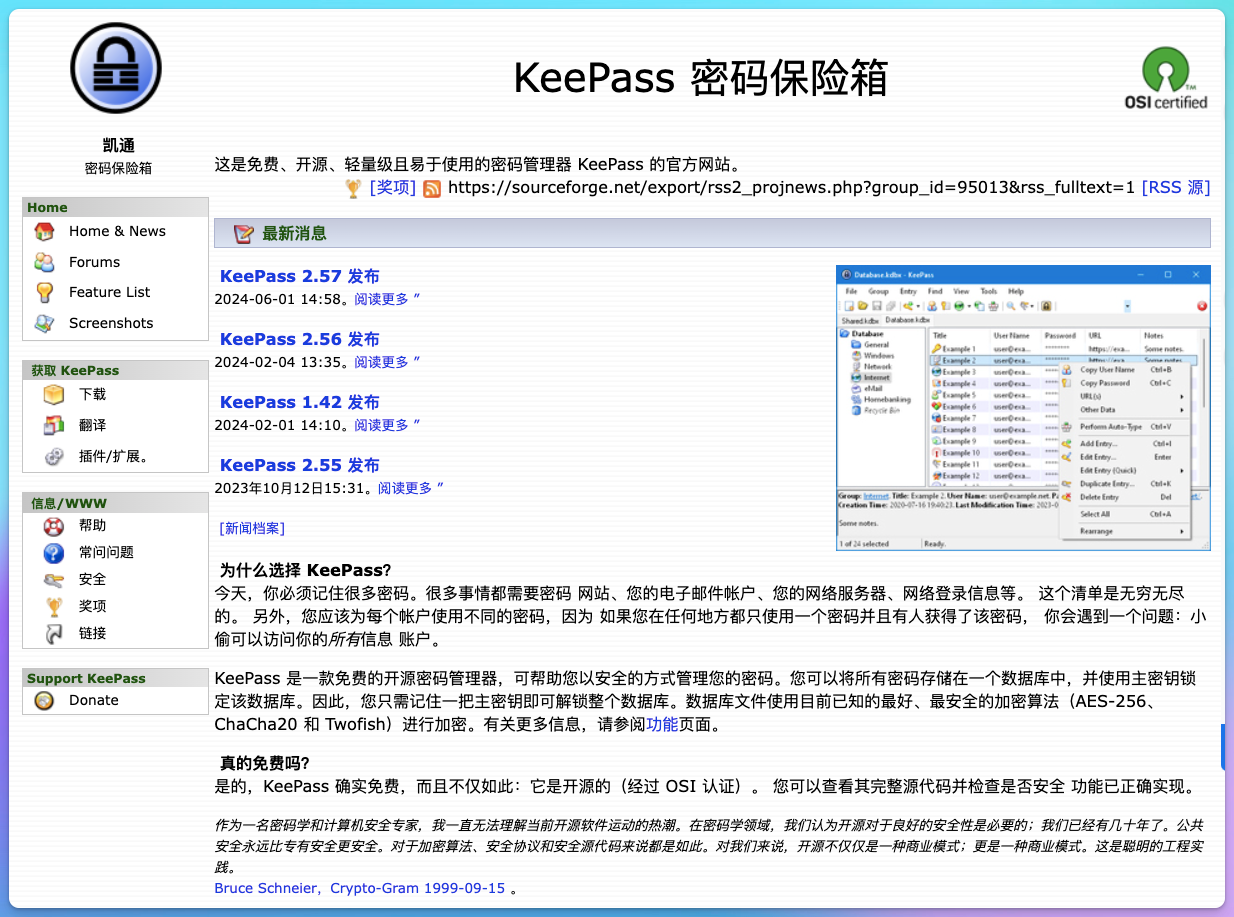Click the key icon beside 安全
This screenshot has height=917, width=1234.
point(54,580)
